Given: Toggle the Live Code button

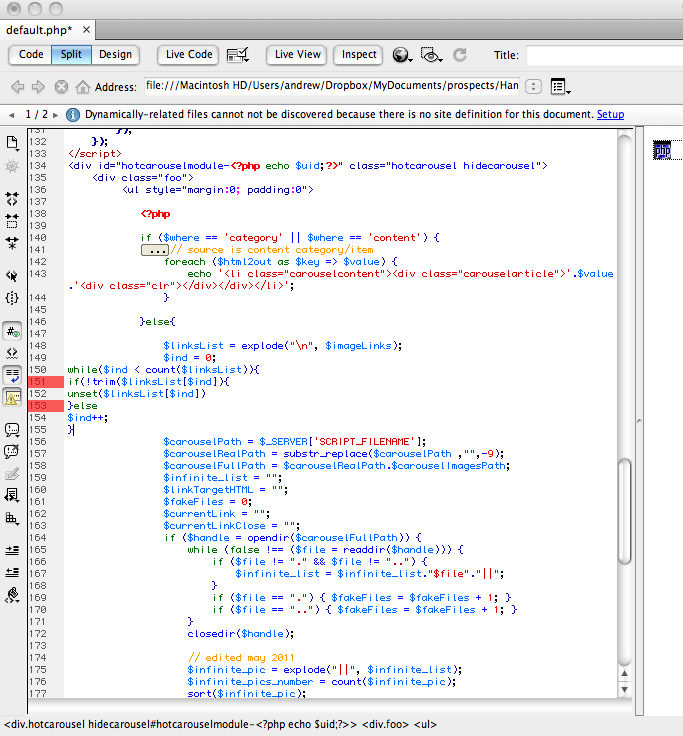Looking at the screenshot, I should coord(189,54).
